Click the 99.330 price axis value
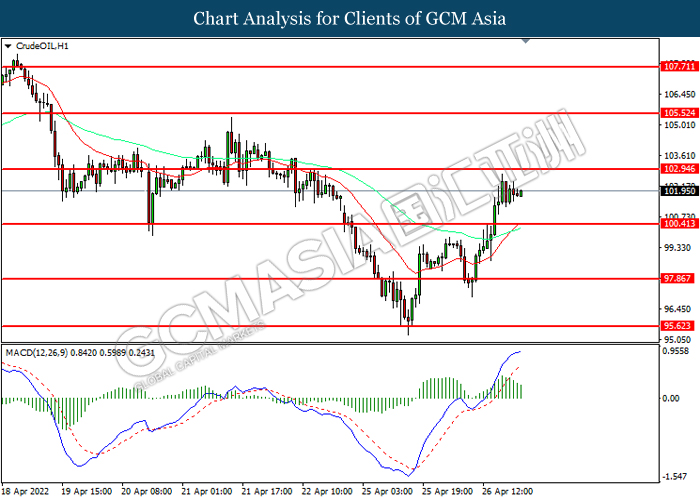Screen dimensions: 700x500 [x=678, y=248]
